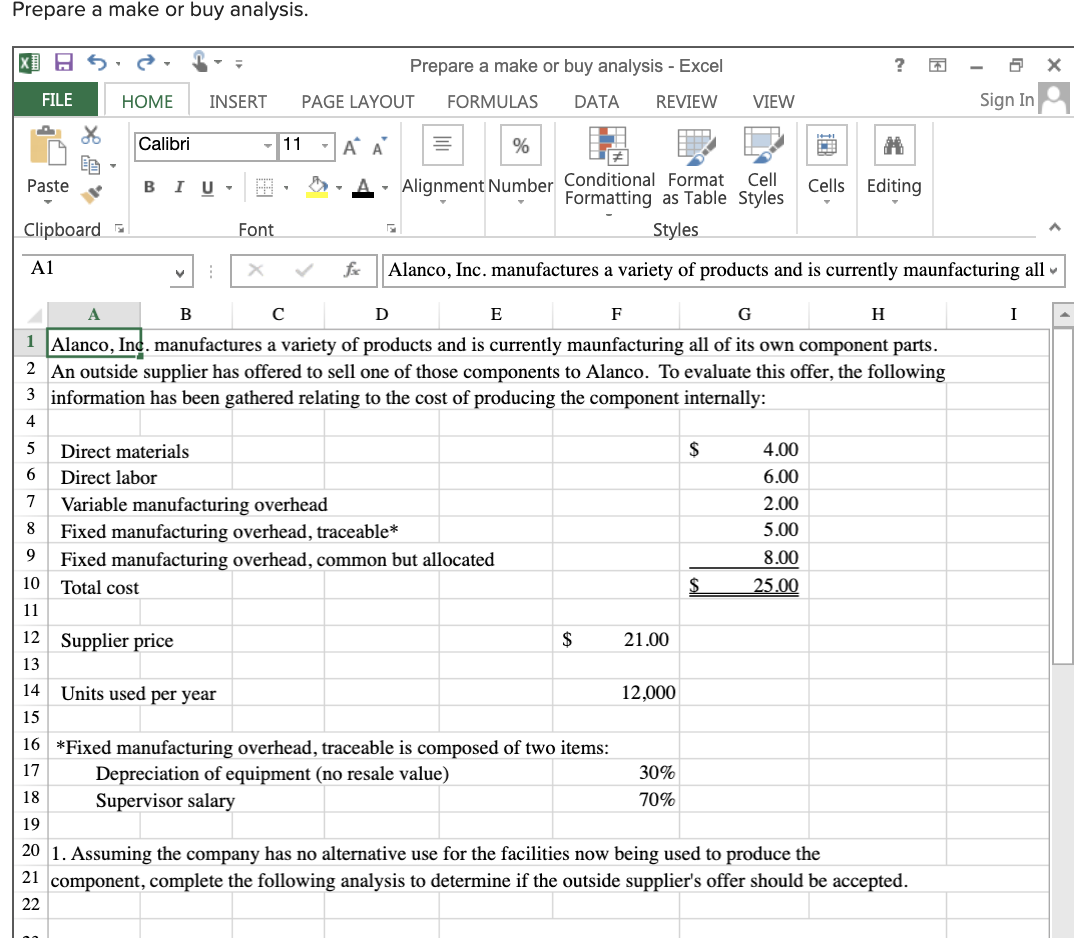Open the font size dropdown
Viewport: 1074px width, 938px height.
pos(324,146)
